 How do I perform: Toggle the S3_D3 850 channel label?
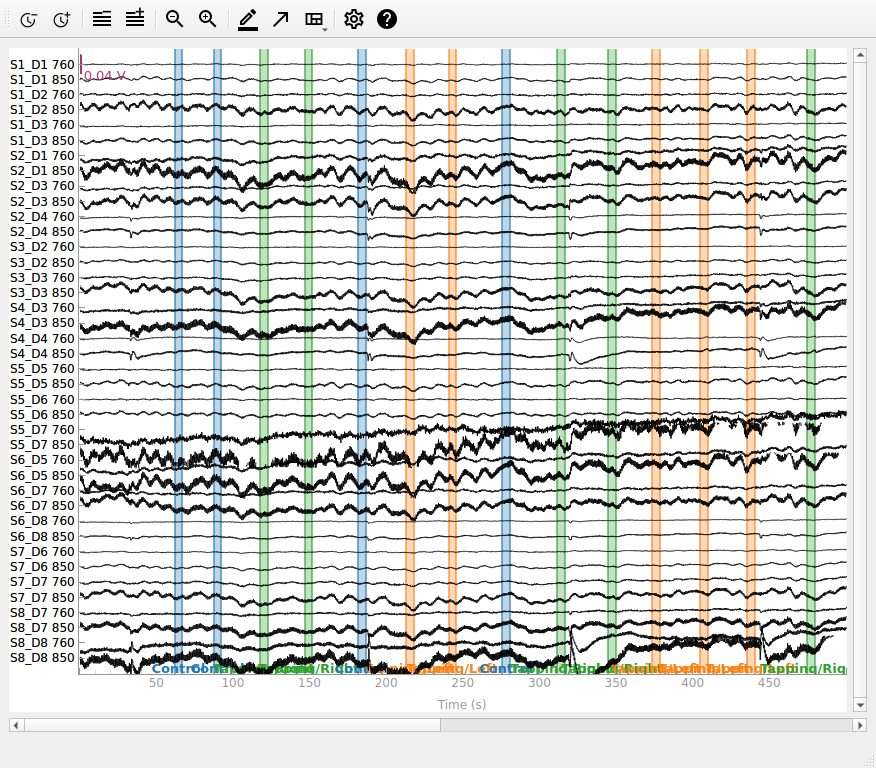[x=42, y=293]
